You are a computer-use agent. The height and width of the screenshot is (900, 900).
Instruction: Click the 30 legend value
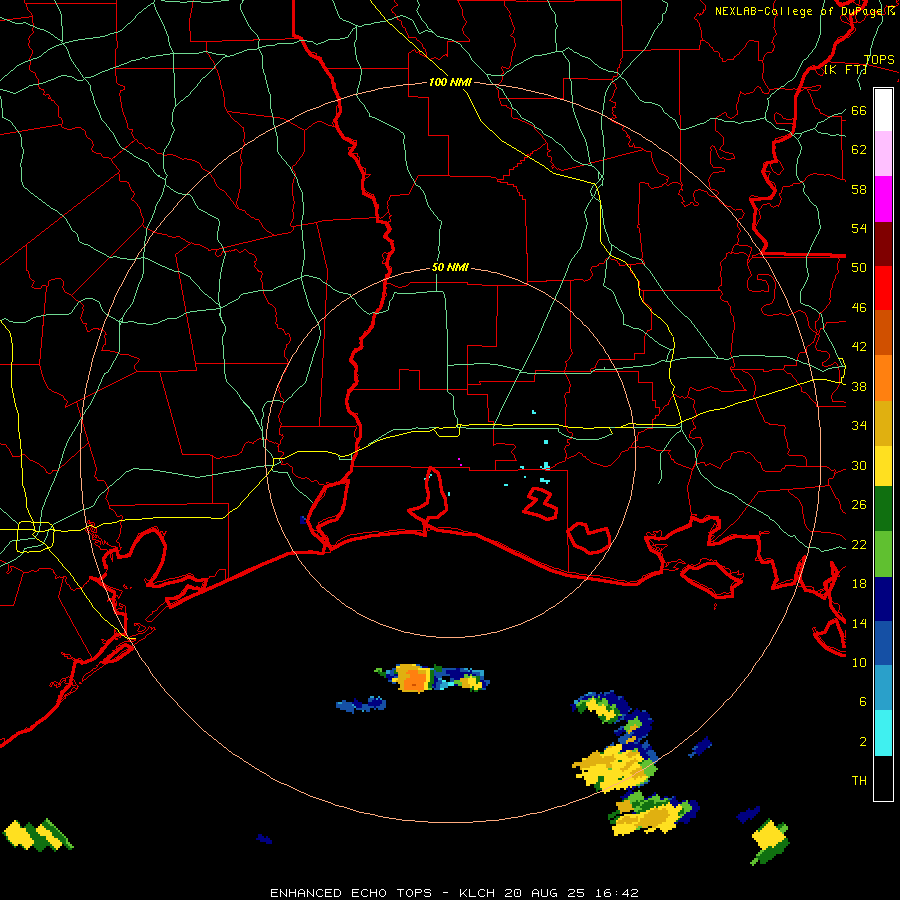pos(859,465)
